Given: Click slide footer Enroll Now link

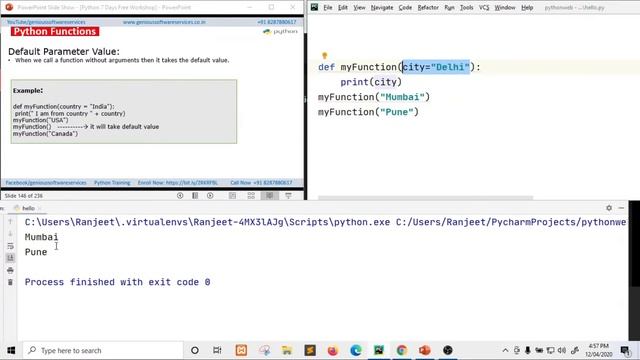Looking at the screenshot, I should tap(178, 182).
